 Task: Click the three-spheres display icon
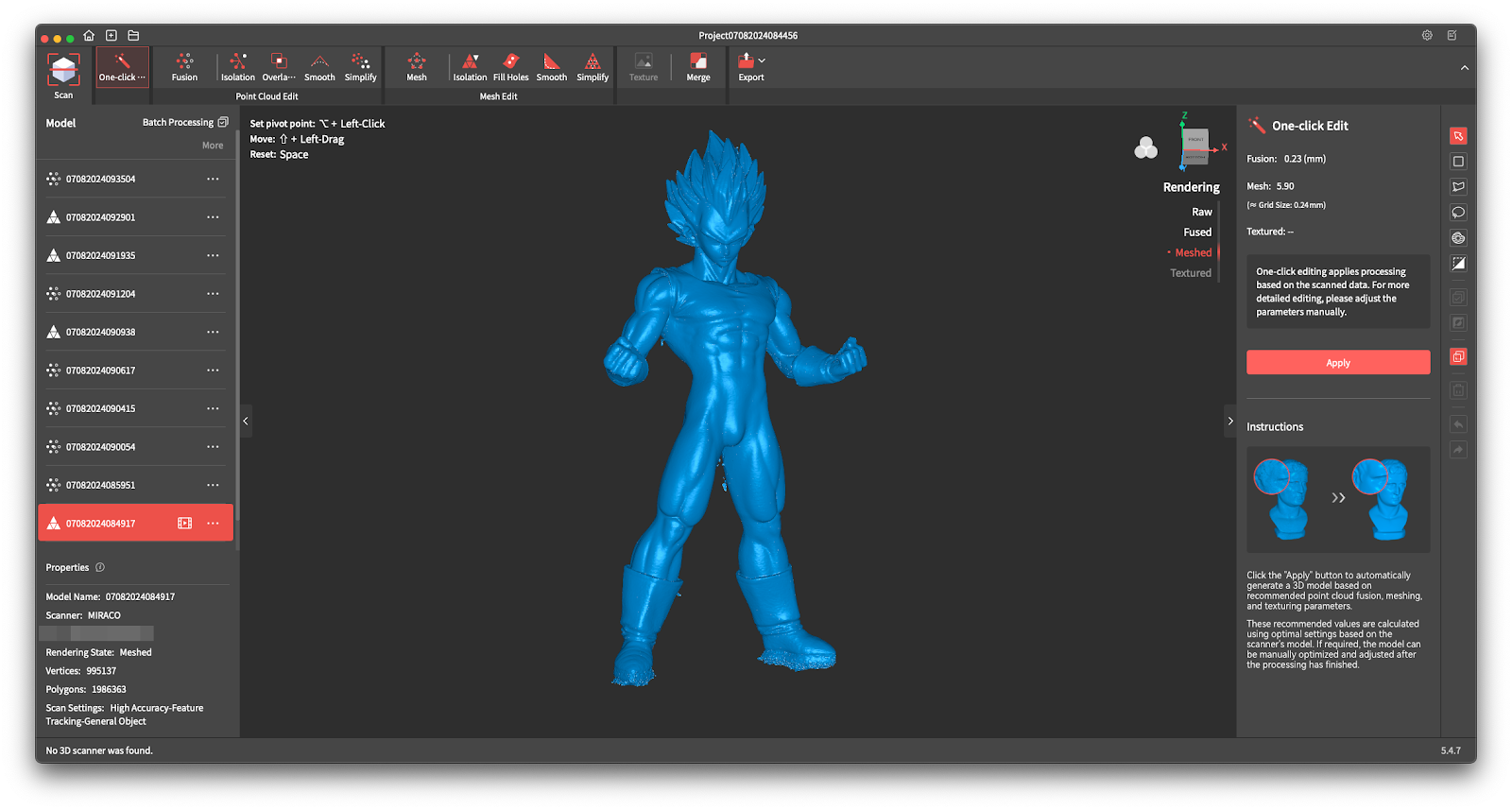[x=1145, y=147]
